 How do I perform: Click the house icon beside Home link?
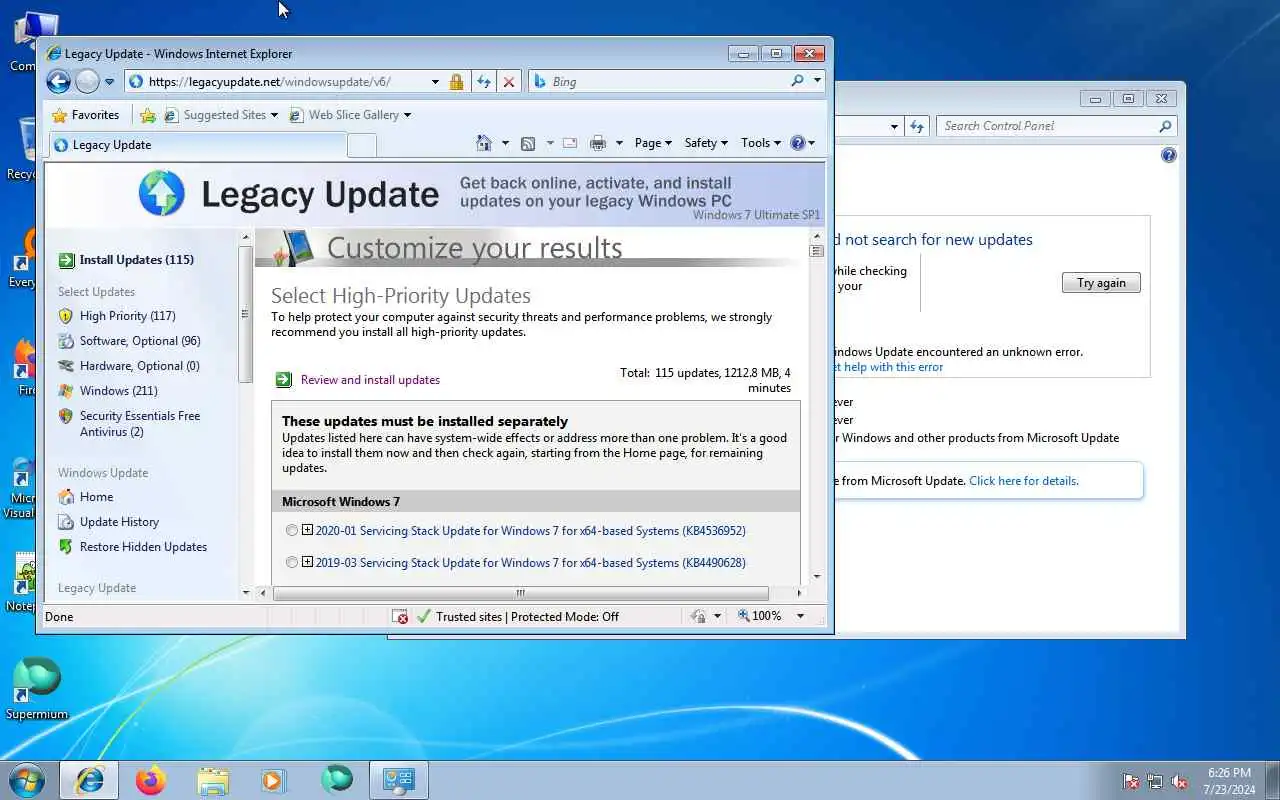66,497
